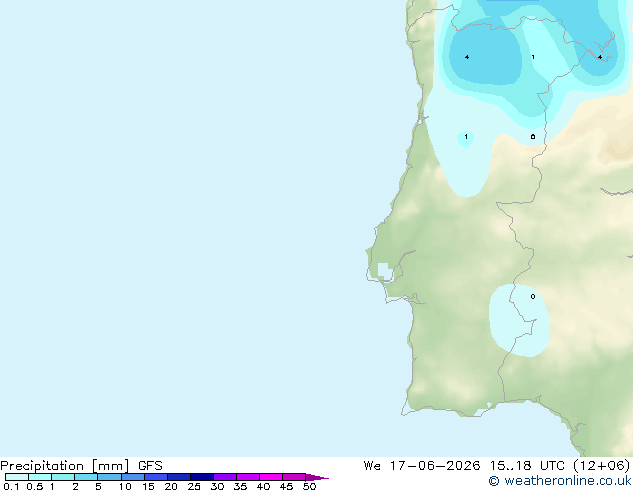Click the "4" value in the eastern border blue area
This screenshot has width=634, height=490.
[600, 57]
